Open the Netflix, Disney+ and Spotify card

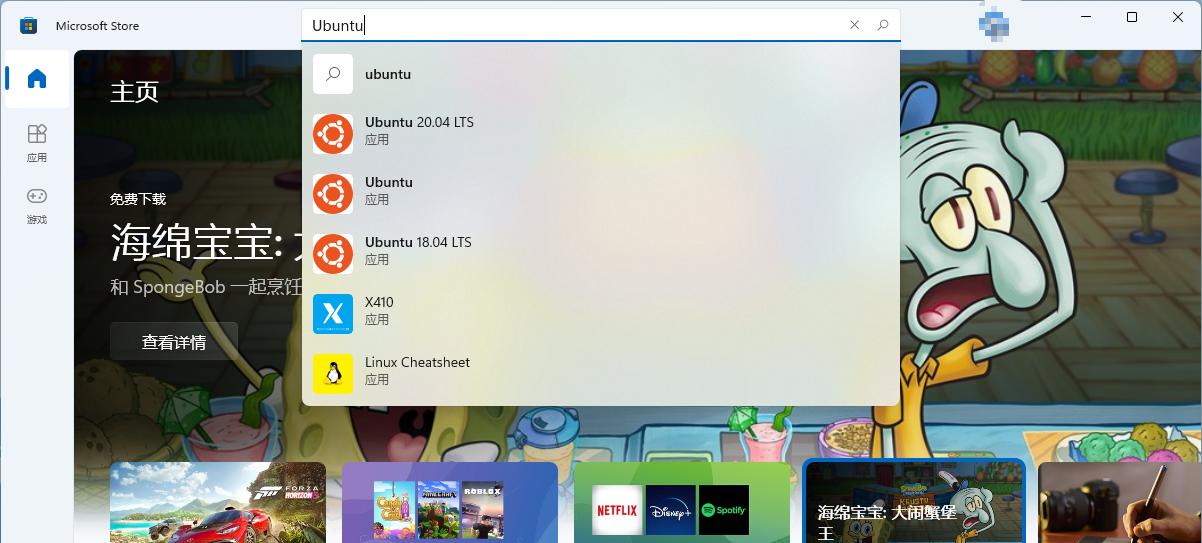[682, 502]
